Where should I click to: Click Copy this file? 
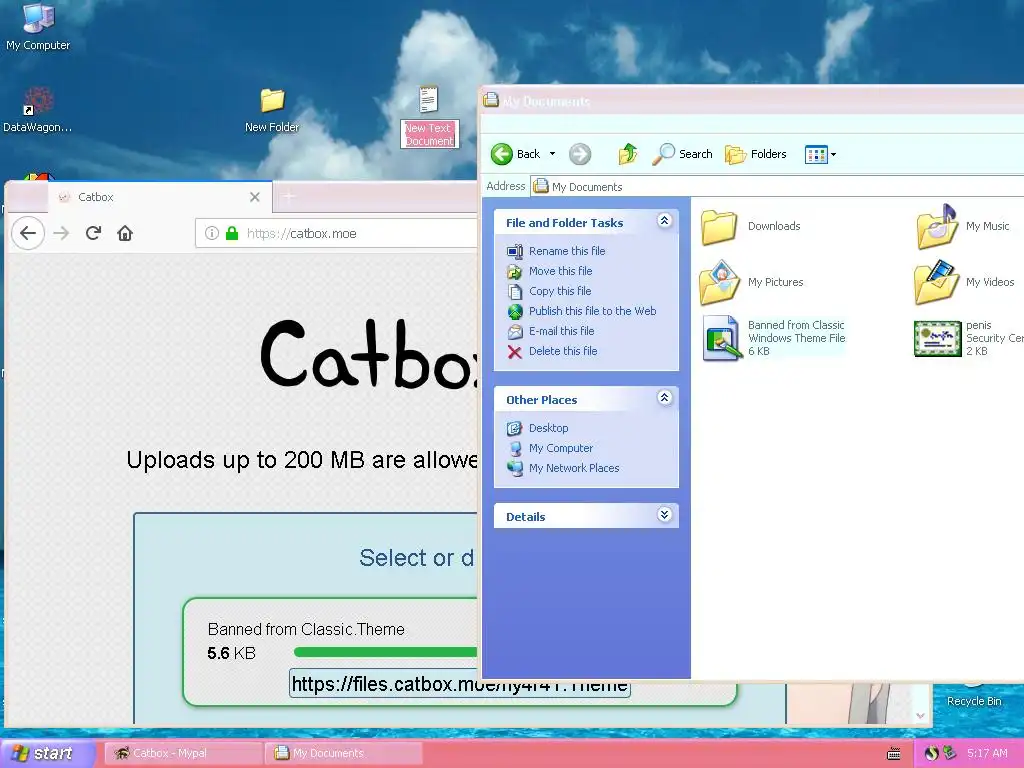coord(560,291)
